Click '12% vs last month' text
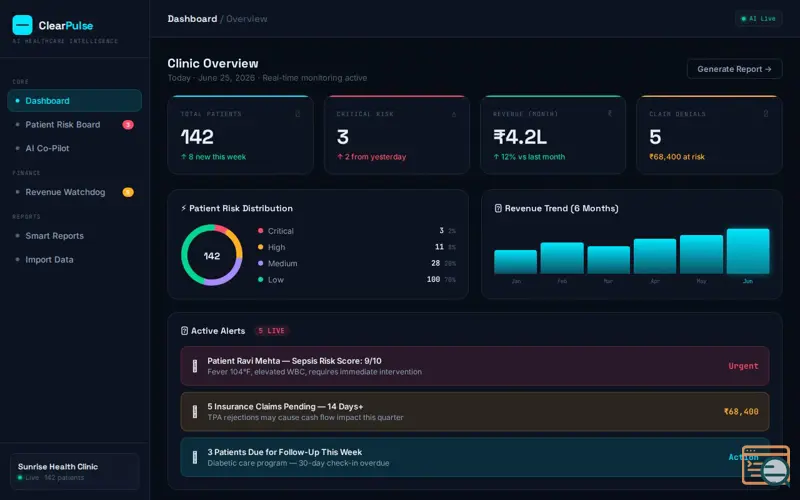The height and width of the screenshot is (500, 800). click(529, 157)
